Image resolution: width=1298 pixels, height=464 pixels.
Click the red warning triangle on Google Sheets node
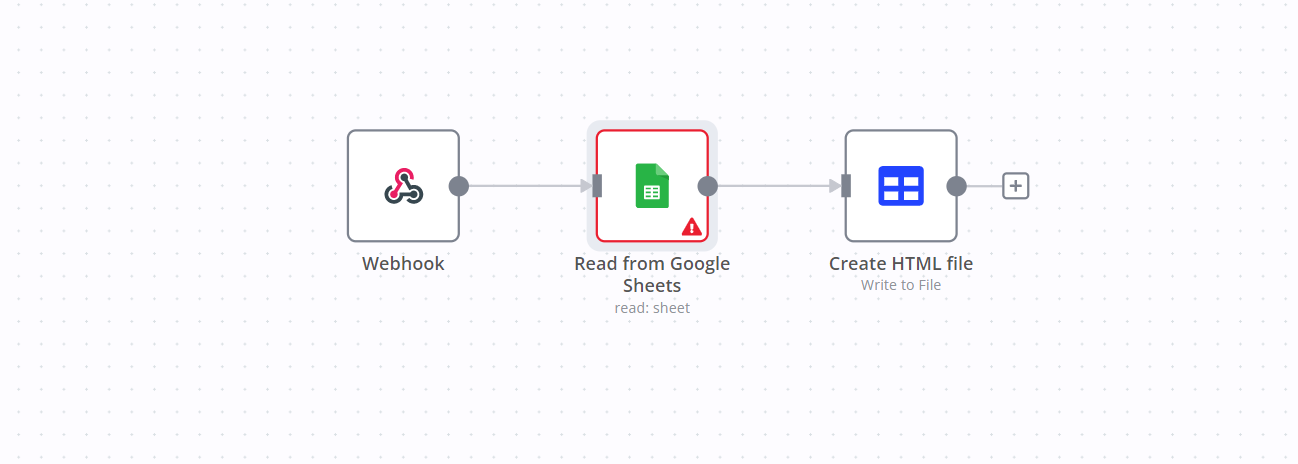click(691, 227)
